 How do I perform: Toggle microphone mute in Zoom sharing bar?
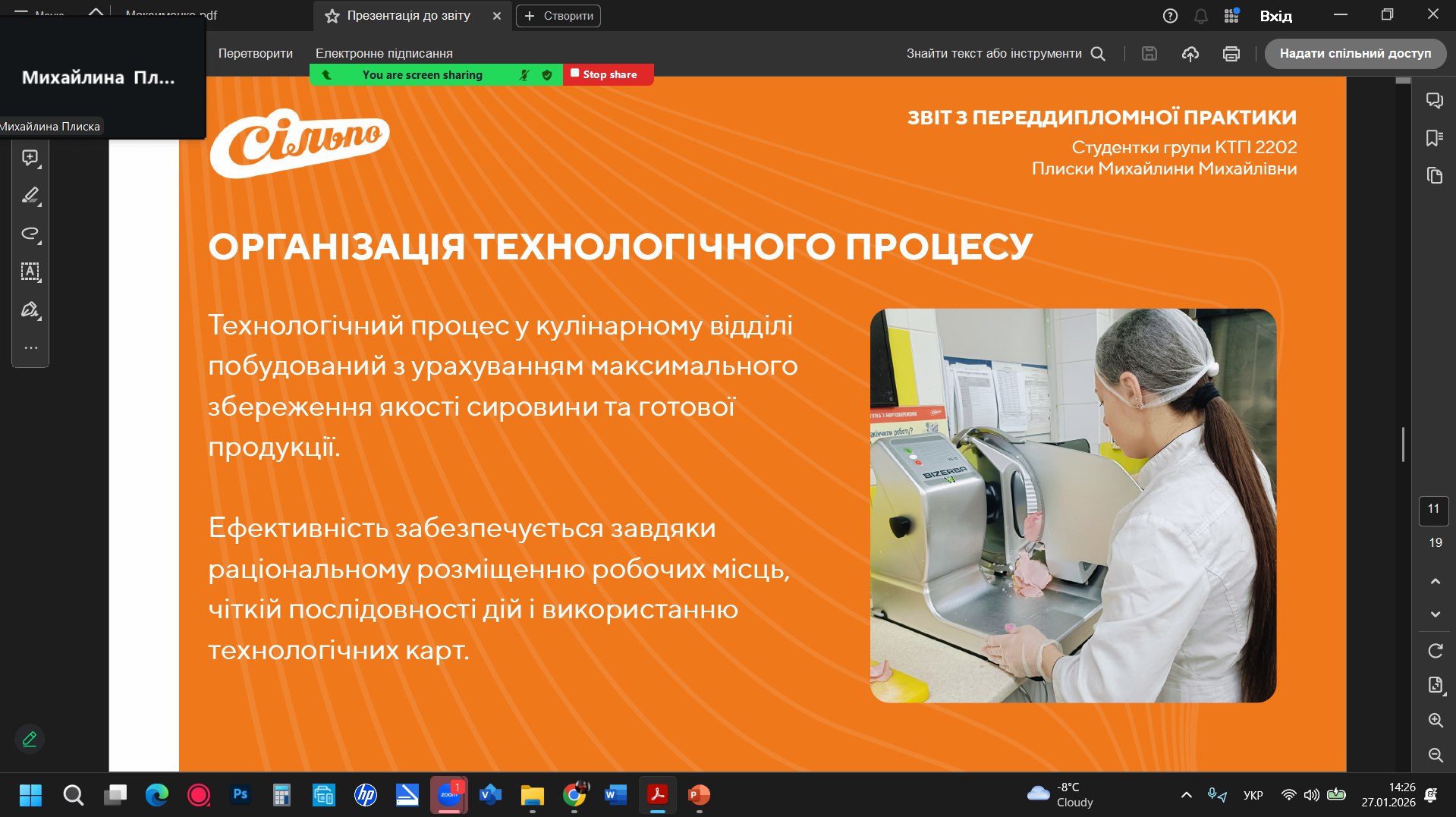(524, 75)
